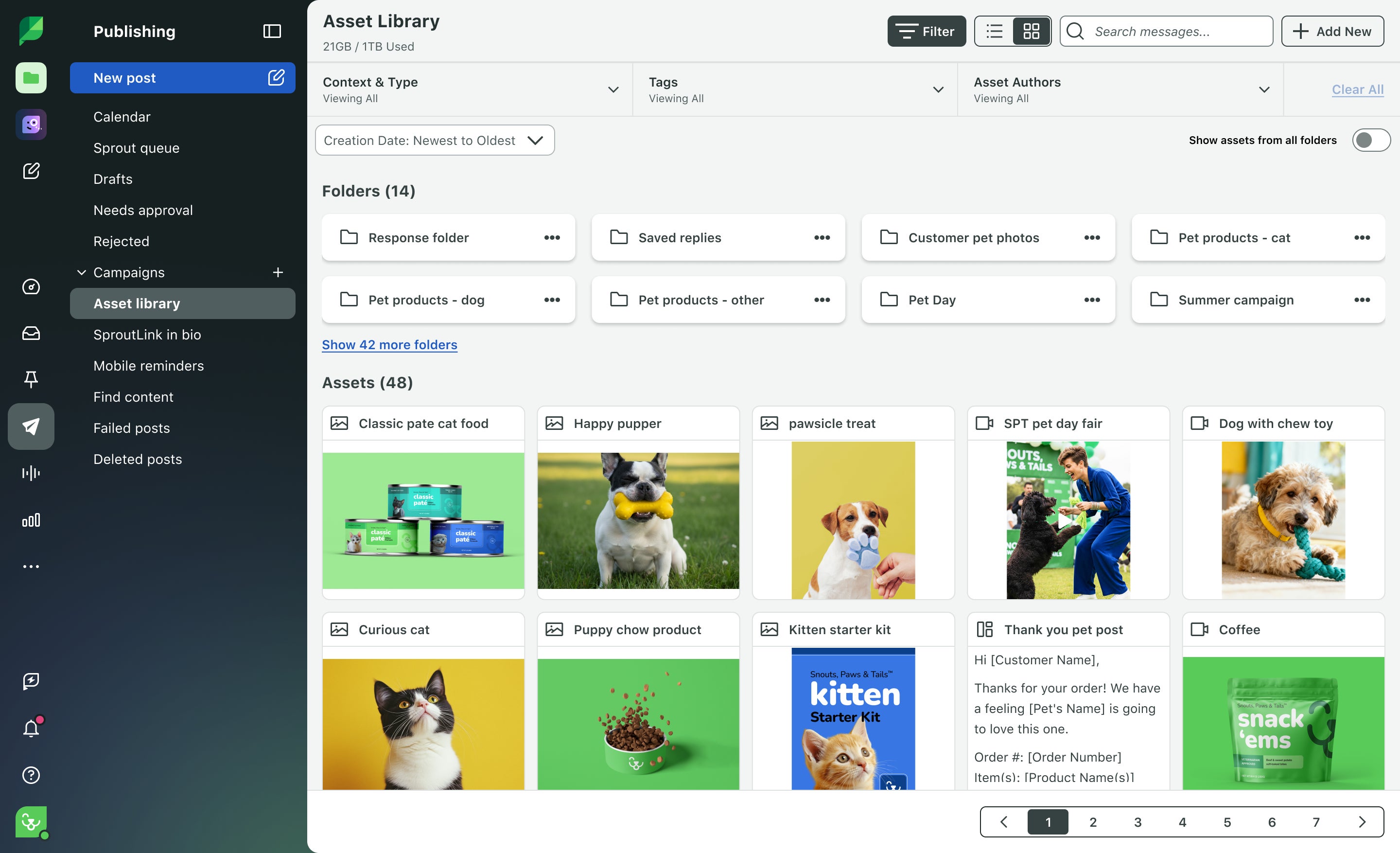This screenshot has width=1400, height=853.
Task: Open the Classic pate cat food asset
Action: tap(423, 502)
